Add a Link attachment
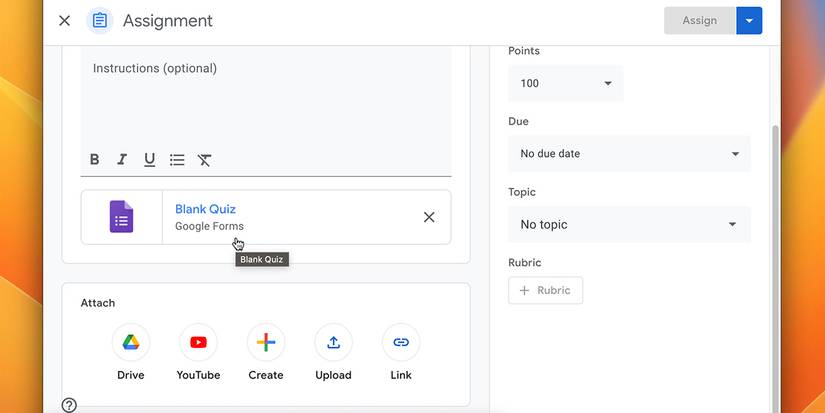Image resolution: width=825 pixels, height=413 pixels. pyautogui.click(x=401, y=343)
